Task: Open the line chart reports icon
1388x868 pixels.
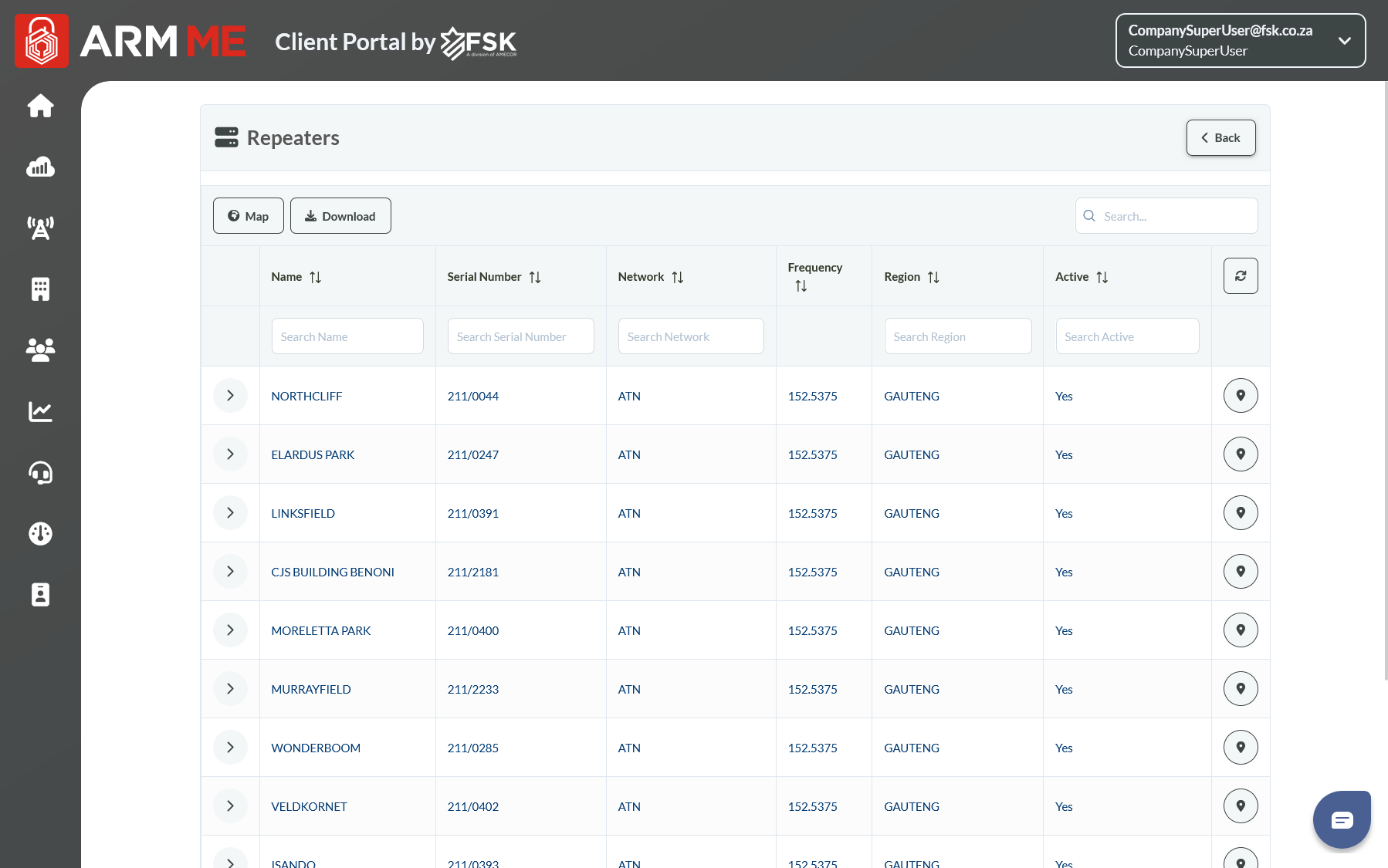Action: point(40,411)
